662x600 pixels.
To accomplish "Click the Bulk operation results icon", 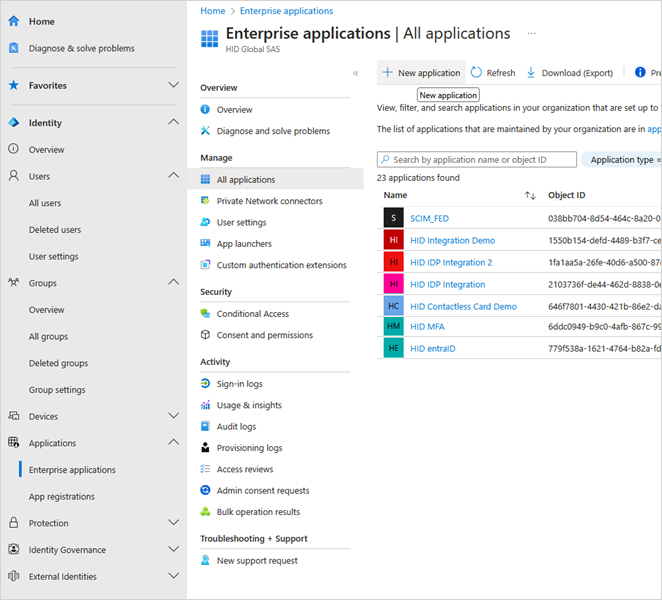I will [x=205, y=511].
